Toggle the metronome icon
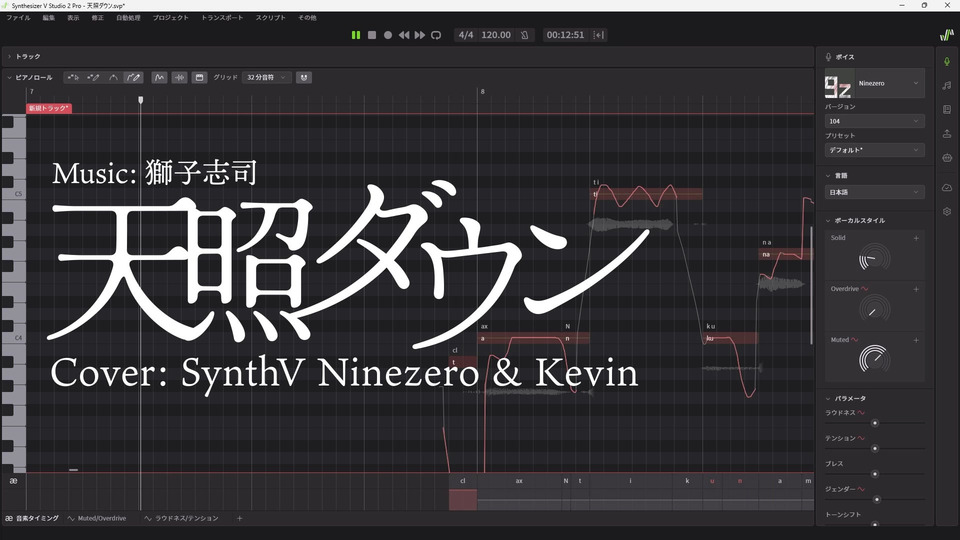This screenshot has width=960, height=540. (525, 35)
